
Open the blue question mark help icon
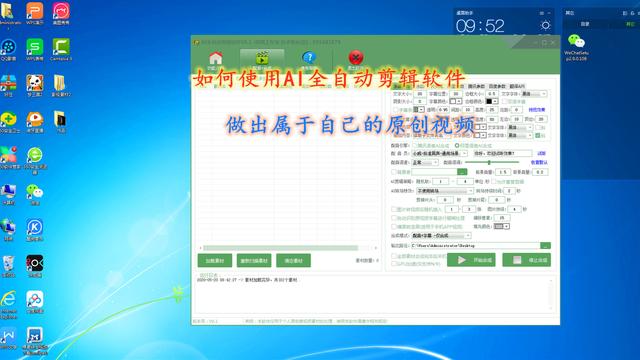tap(309, 58)
